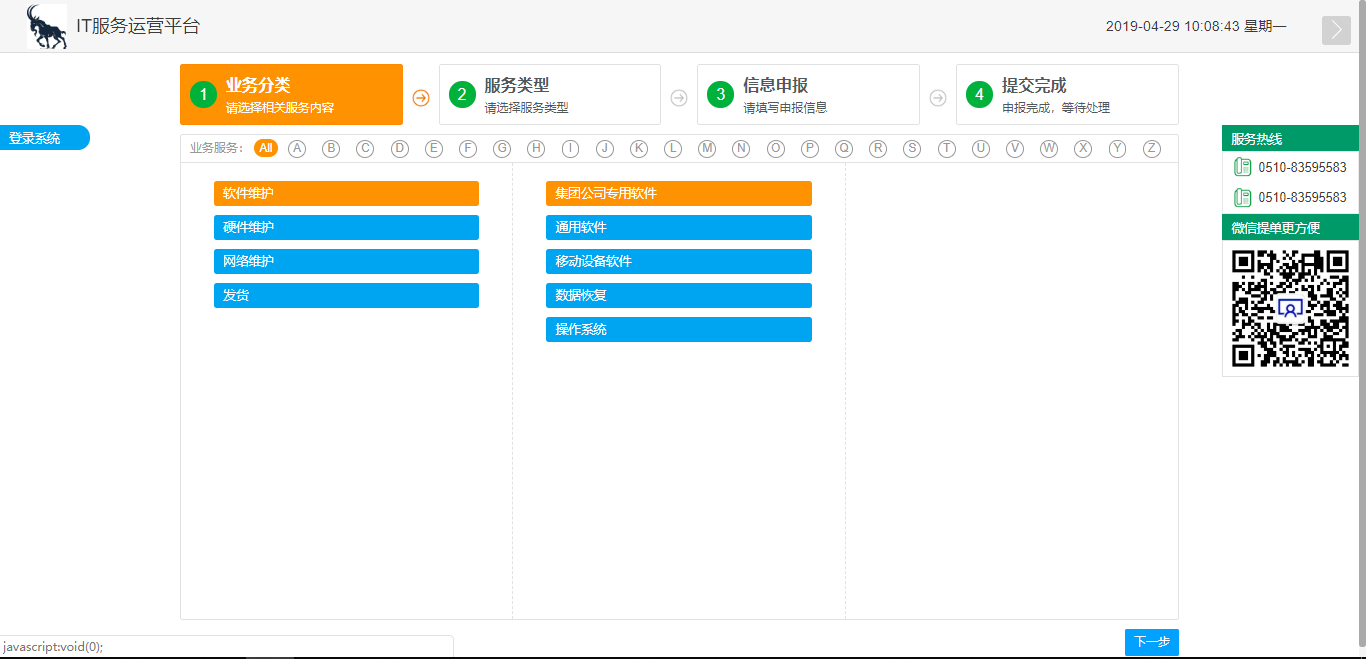The width and height of the screenshot is (1366, 659).
Task: Click the orange arrow after step 1
Action: tap(421, 97)
